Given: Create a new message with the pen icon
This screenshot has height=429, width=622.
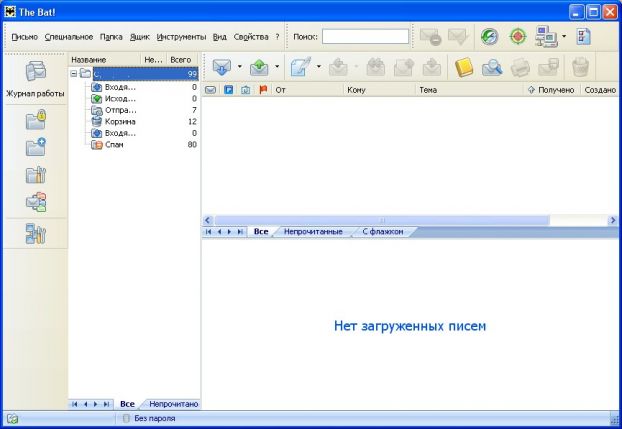Looking at the screenshot, I should click(x=300, y=67).
